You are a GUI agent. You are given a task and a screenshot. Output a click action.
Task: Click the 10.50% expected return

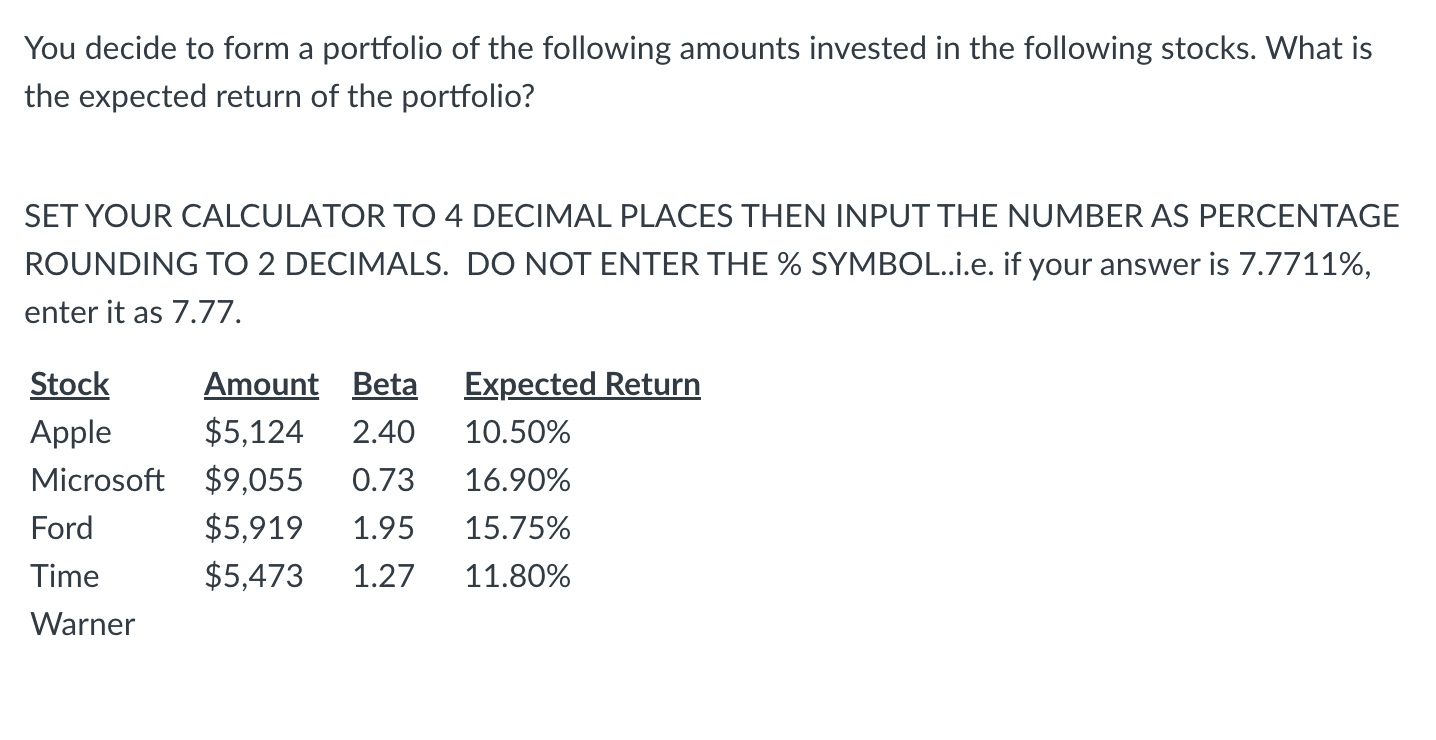pyautogui.click(x=518, y=433)
